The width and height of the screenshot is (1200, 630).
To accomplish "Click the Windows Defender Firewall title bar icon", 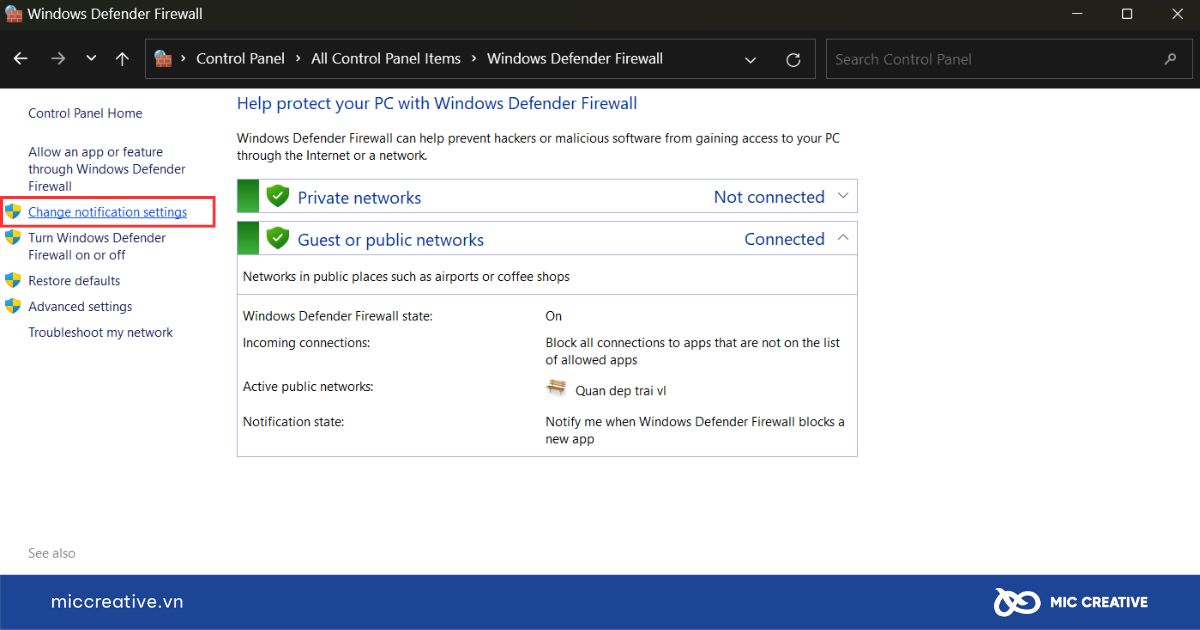I will [x=14, y=14].
